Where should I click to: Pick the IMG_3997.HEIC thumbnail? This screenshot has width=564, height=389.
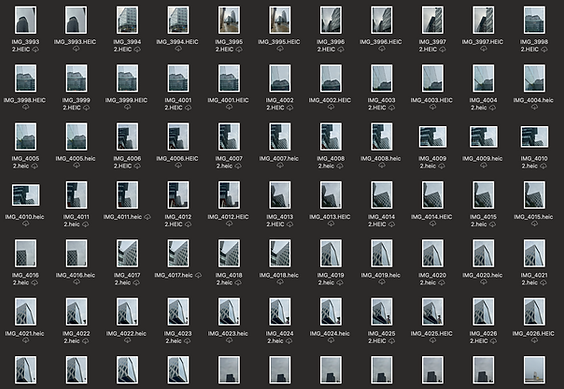coord(483,20)
